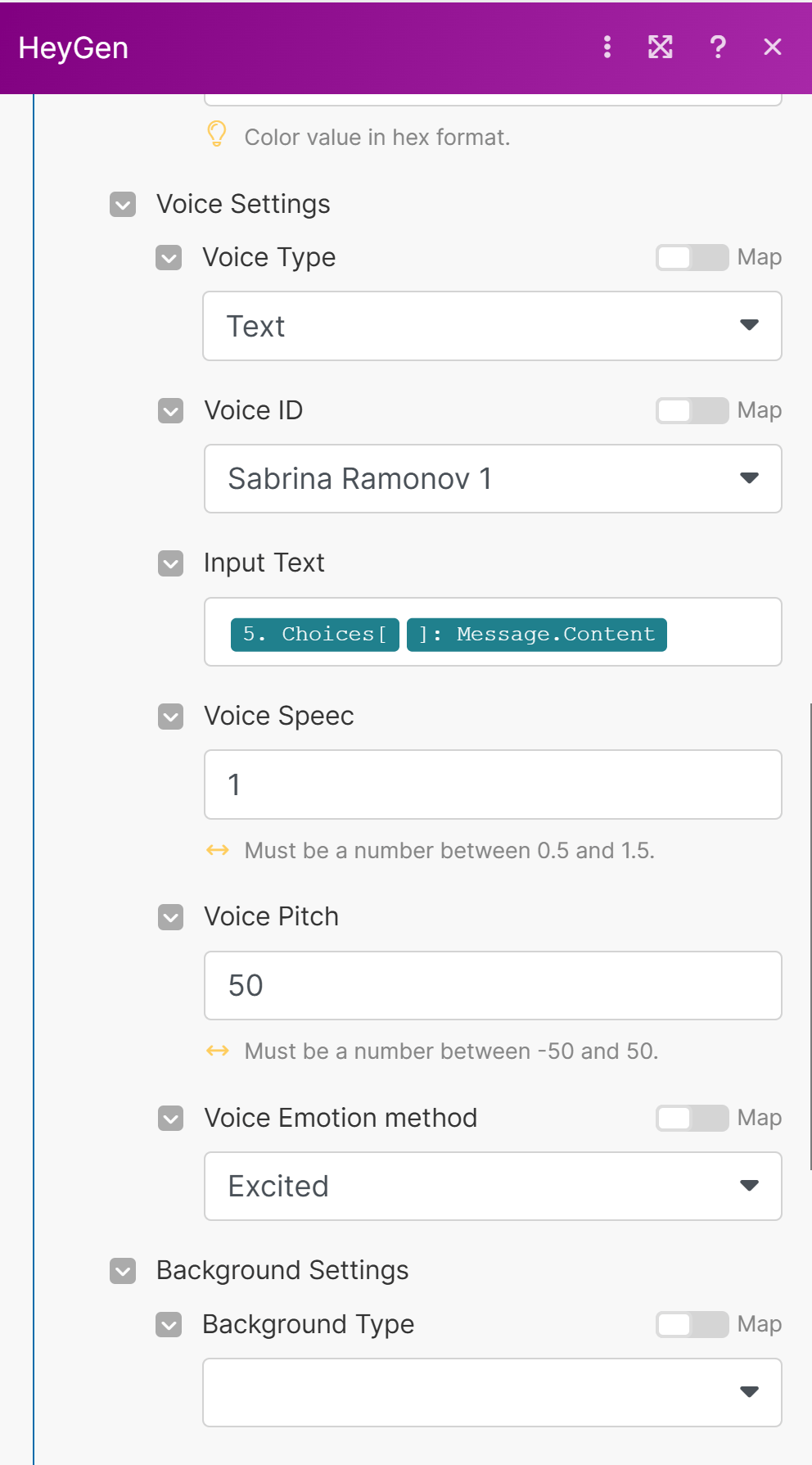Open the Voice Type dropdown showing Text
The image size is (812, 1465).
pos(492,326)
